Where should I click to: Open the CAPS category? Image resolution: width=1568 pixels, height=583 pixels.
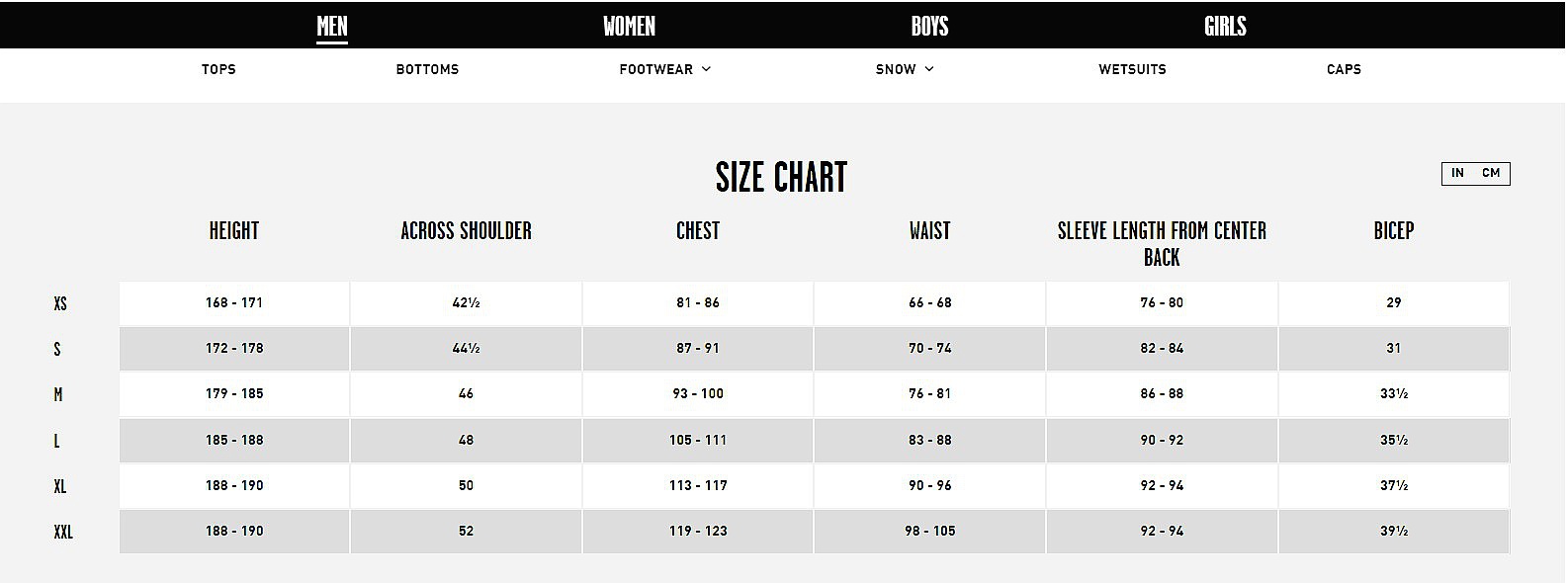(x=1344, y=69)
